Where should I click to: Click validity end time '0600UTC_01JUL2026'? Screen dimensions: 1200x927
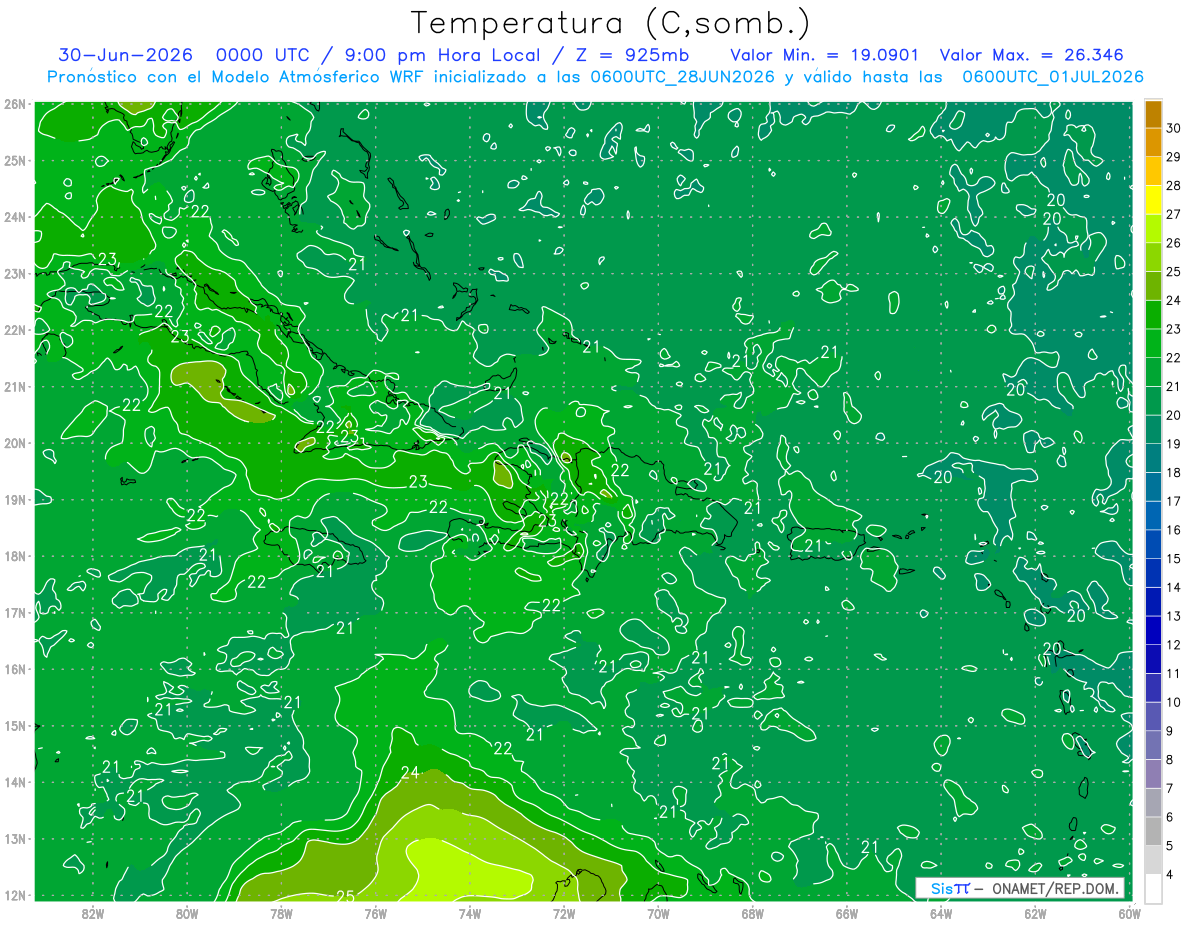(x=1052, y=77)
